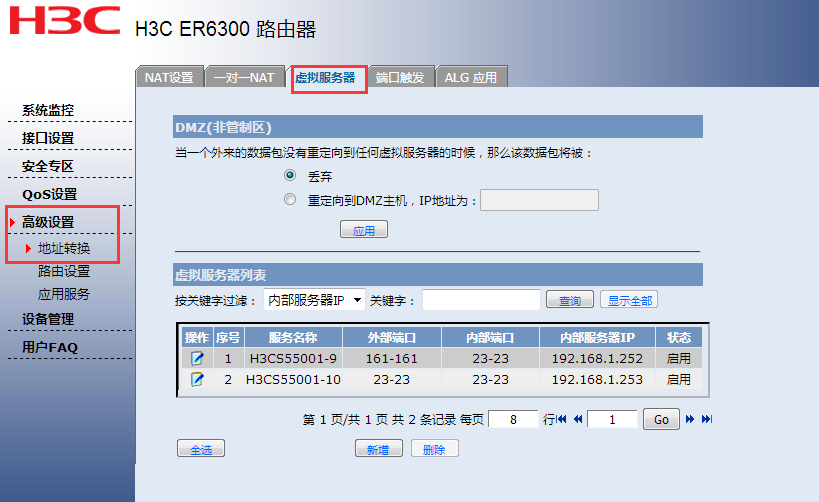Switch to the 虚拟服务器 tab
The height and width of the screenshot is (502, 819).
[325, 77]
